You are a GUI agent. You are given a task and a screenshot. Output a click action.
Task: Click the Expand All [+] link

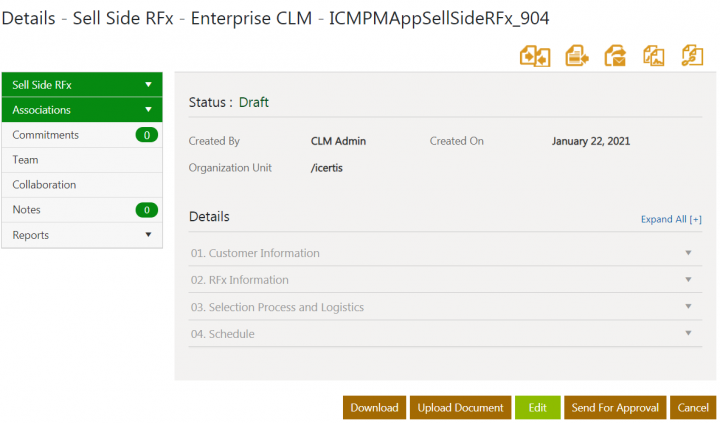tap(671, 219)
